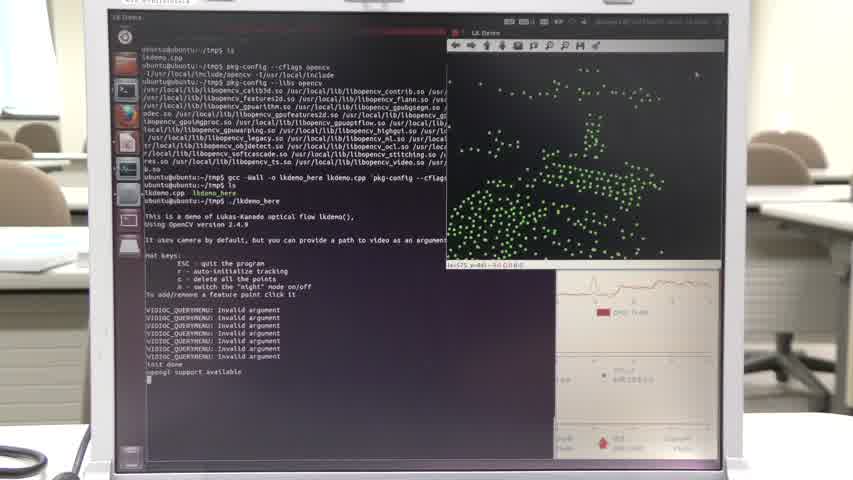Save the current LK Demo image

581,45
